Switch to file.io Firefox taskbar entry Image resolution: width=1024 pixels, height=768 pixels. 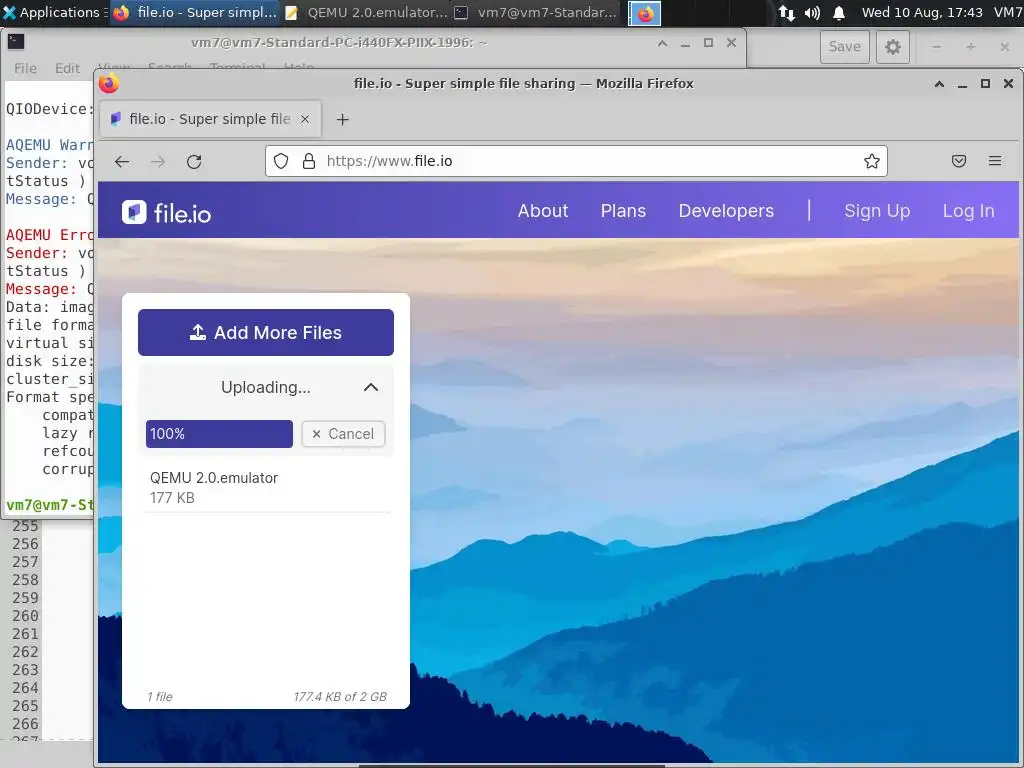[195, 12]
